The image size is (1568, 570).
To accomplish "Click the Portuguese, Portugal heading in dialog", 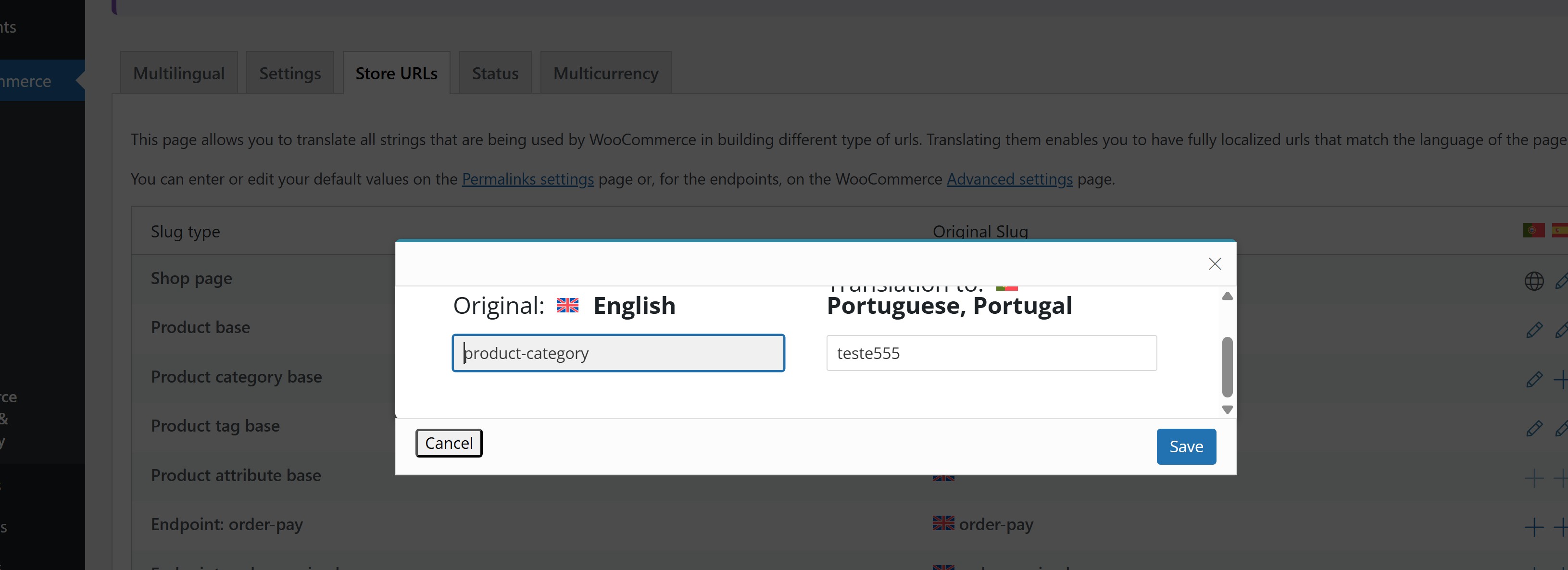I will click(949, 305).
